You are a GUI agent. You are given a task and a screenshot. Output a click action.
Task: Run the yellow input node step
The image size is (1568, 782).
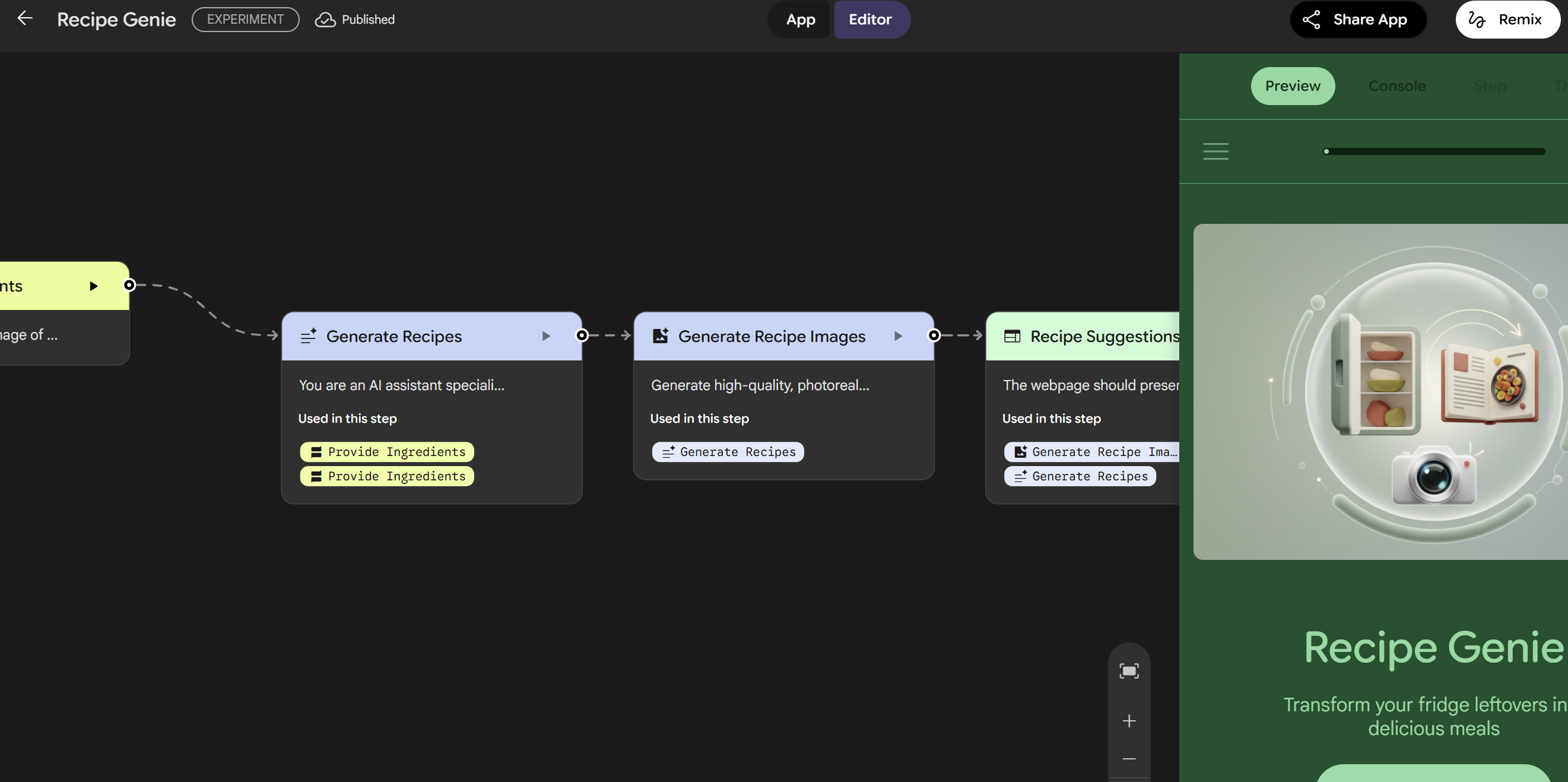[x=94, y=286]
